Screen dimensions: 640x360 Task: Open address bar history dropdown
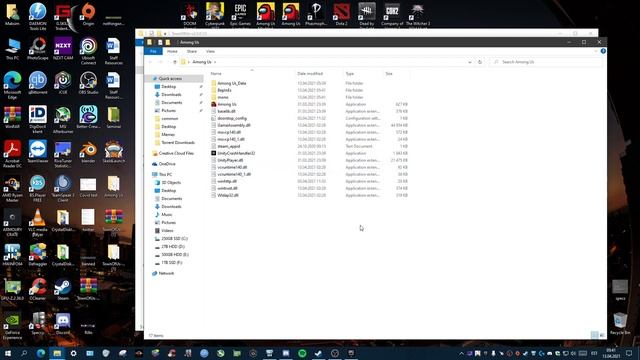[470, 62]
